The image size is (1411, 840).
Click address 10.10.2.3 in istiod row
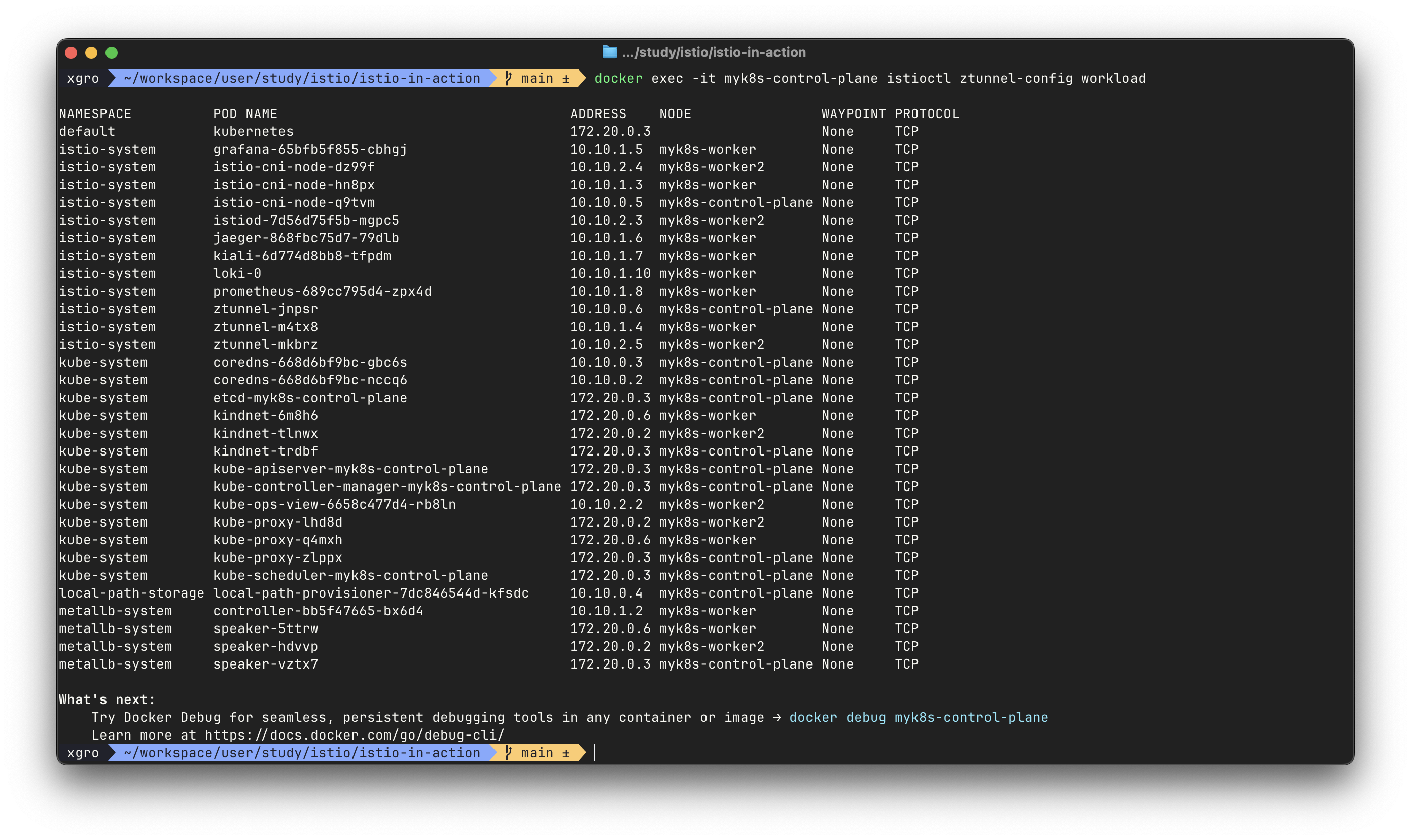606,220
